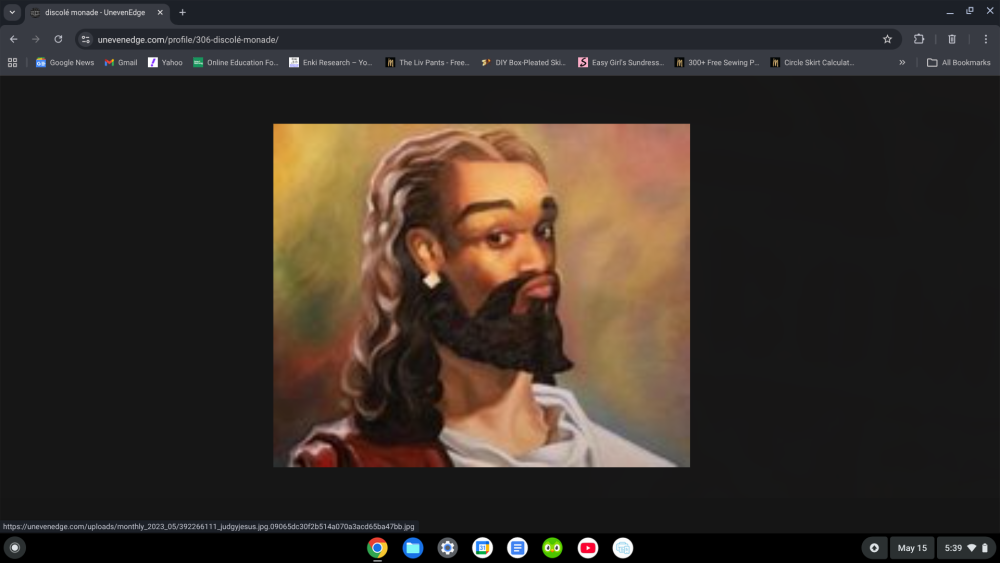Open the Gmail bookmark
1000x563 pixels.
pos(121,62)
